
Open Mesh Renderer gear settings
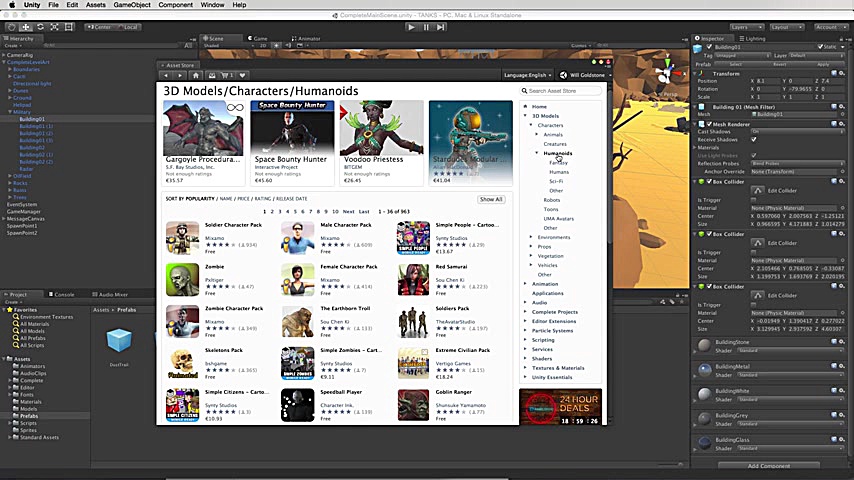[842, 124]
